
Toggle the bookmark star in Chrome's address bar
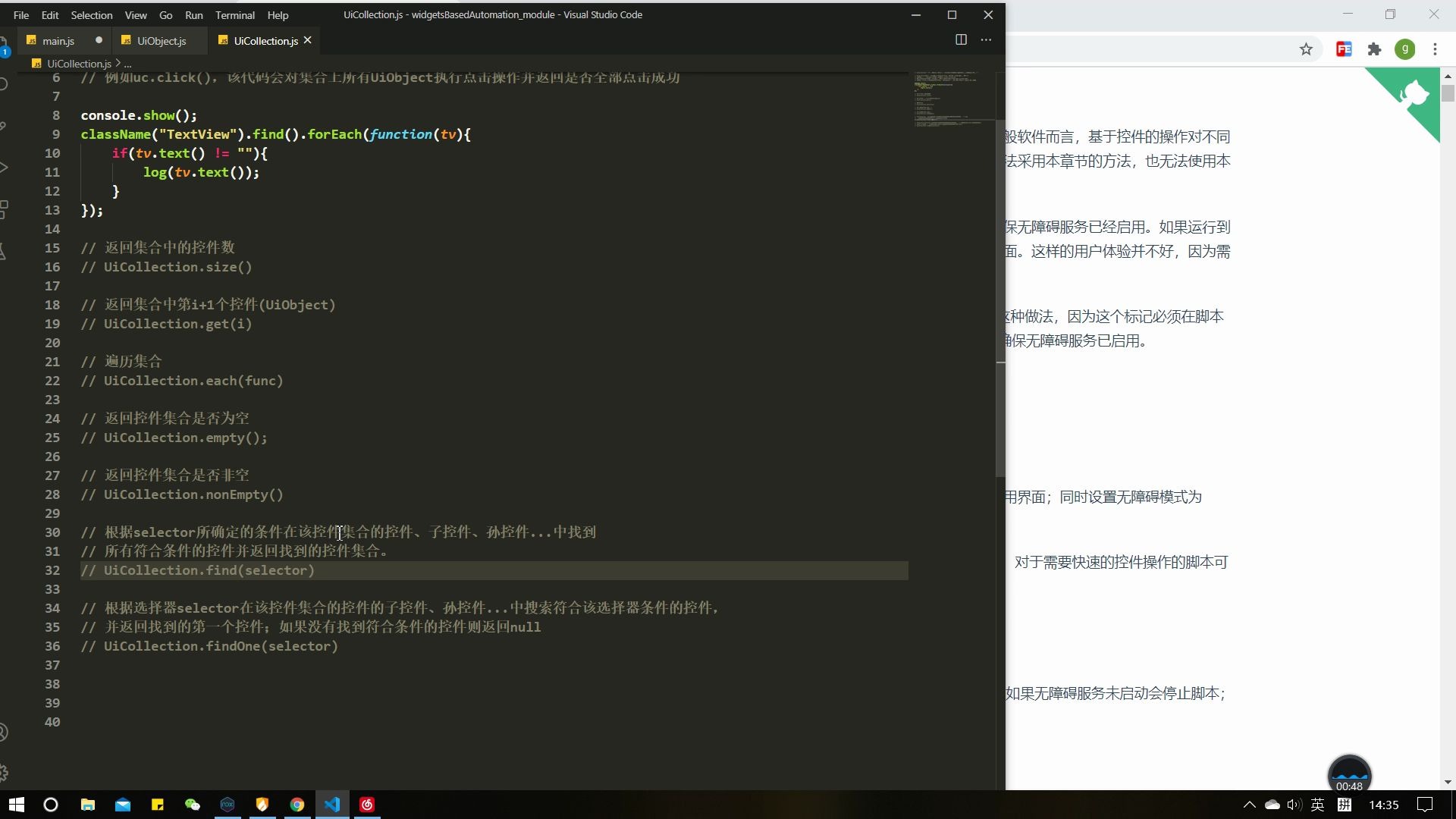1307,48
